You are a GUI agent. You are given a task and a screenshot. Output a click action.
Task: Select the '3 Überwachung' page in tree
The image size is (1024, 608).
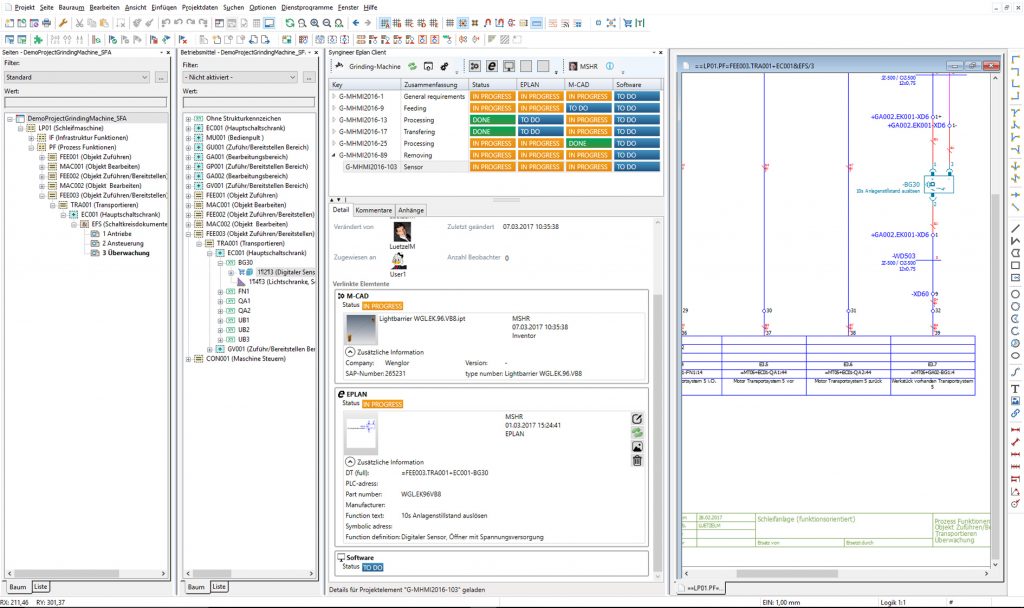pyautogui.click(x=127, y=253)
